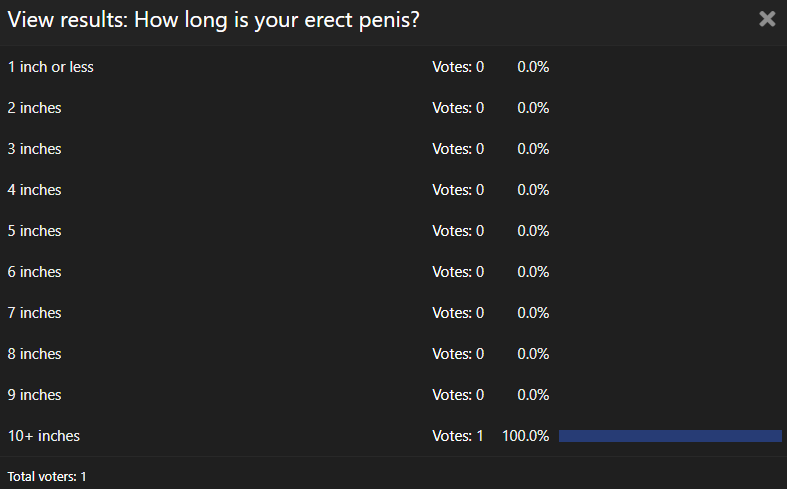Close the poll results dialog
This screenshot has height=489, width=787.
click(x=767, y=19)
